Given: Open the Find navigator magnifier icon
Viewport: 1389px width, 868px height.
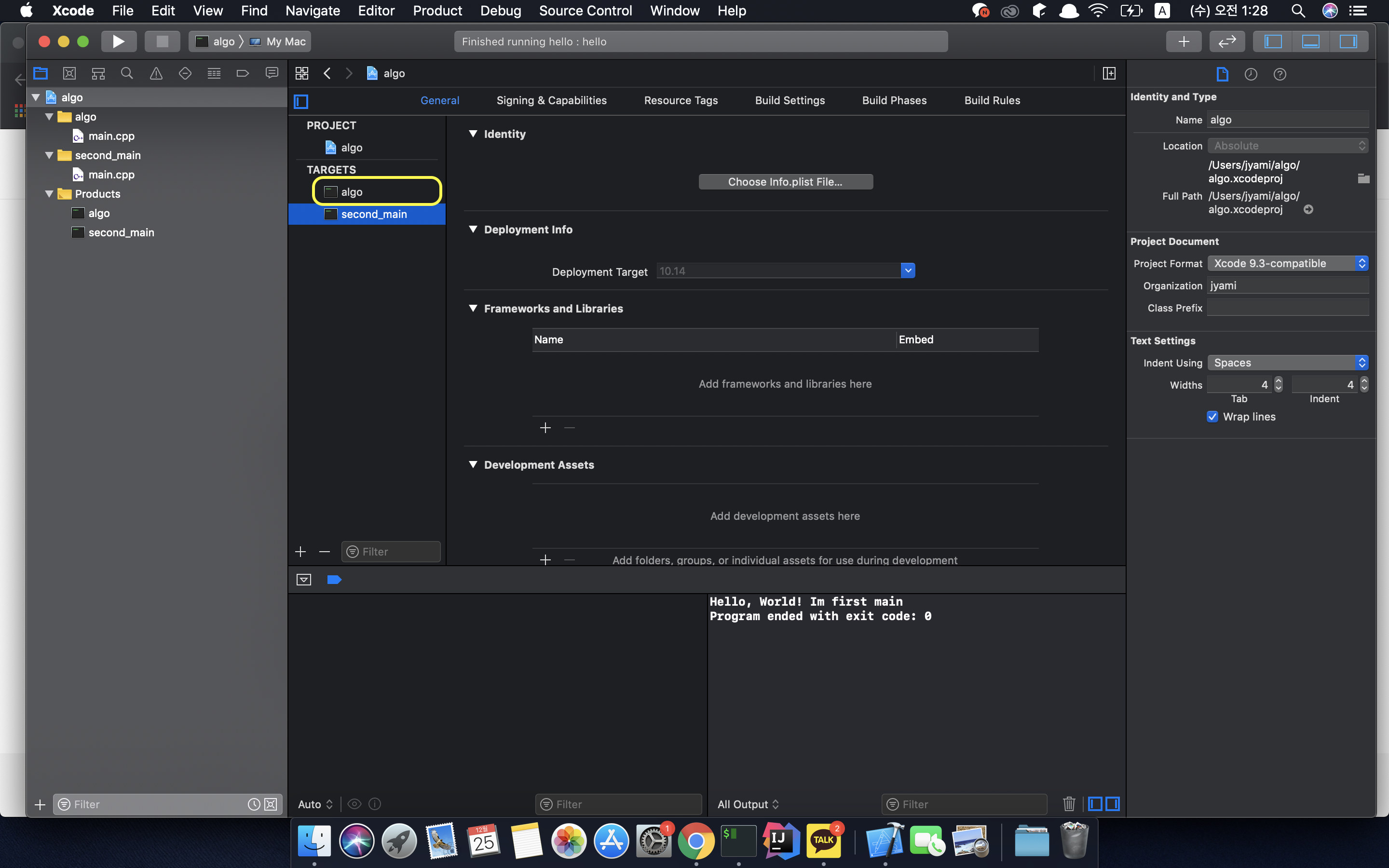Looking at the screenshot, I should pos(127,73).
